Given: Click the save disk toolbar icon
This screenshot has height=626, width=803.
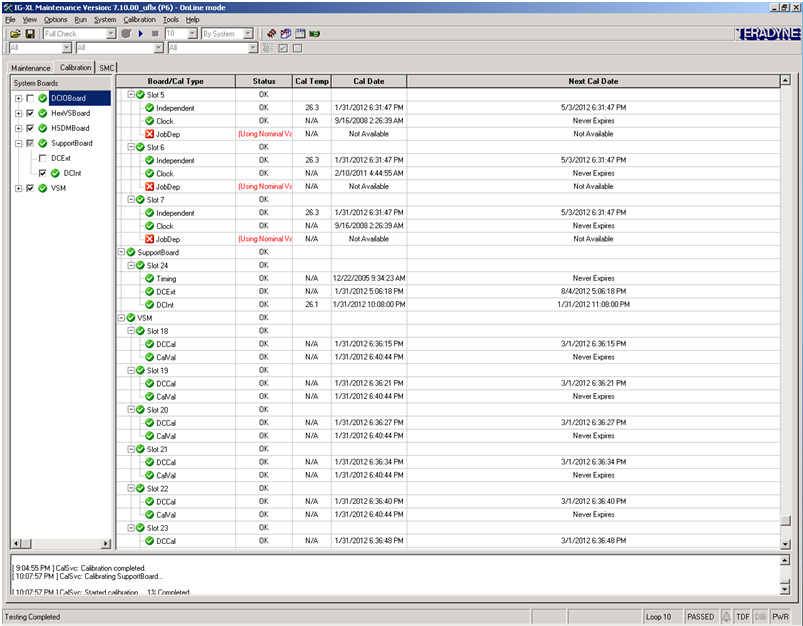Looking at the screenshot, I should pyautogui.click(x=30, y=34).
